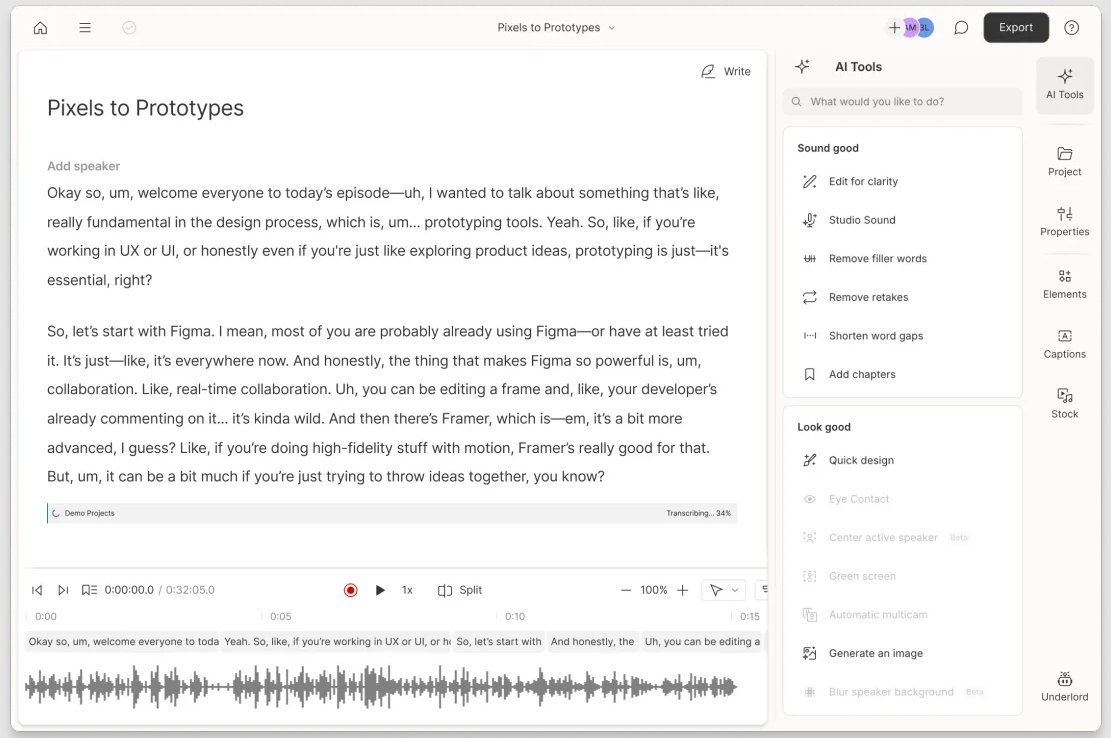1111x738 pixels.
Task: Open Underlord from the sidebar
Action: tap(1064, 685)
